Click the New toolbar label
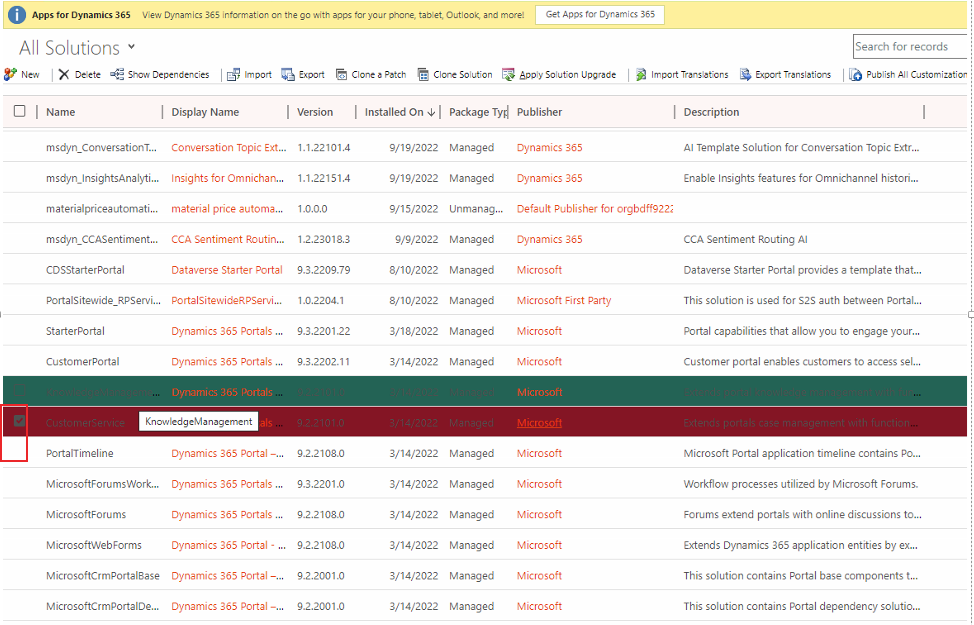974x625 pixels. pos(30,75)
